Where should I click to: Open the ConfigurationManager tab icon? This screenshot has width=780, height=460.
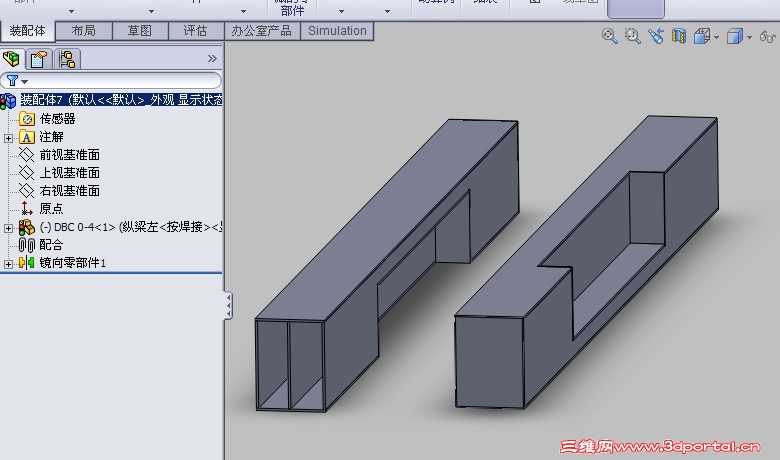[x=67, y=59]
